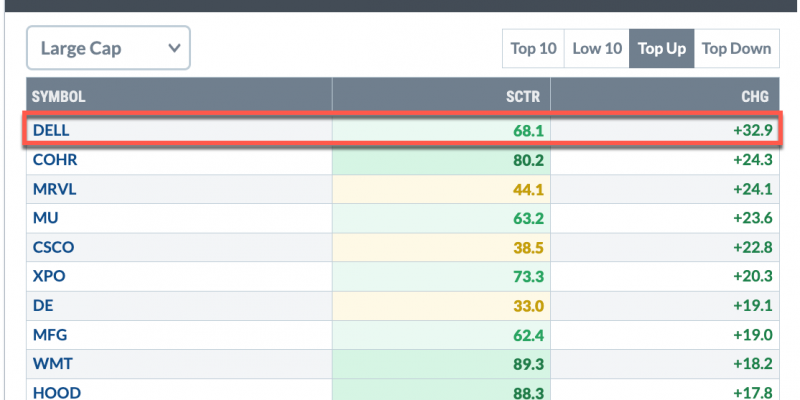Open the Large Cap dropdown

point(108,48)
